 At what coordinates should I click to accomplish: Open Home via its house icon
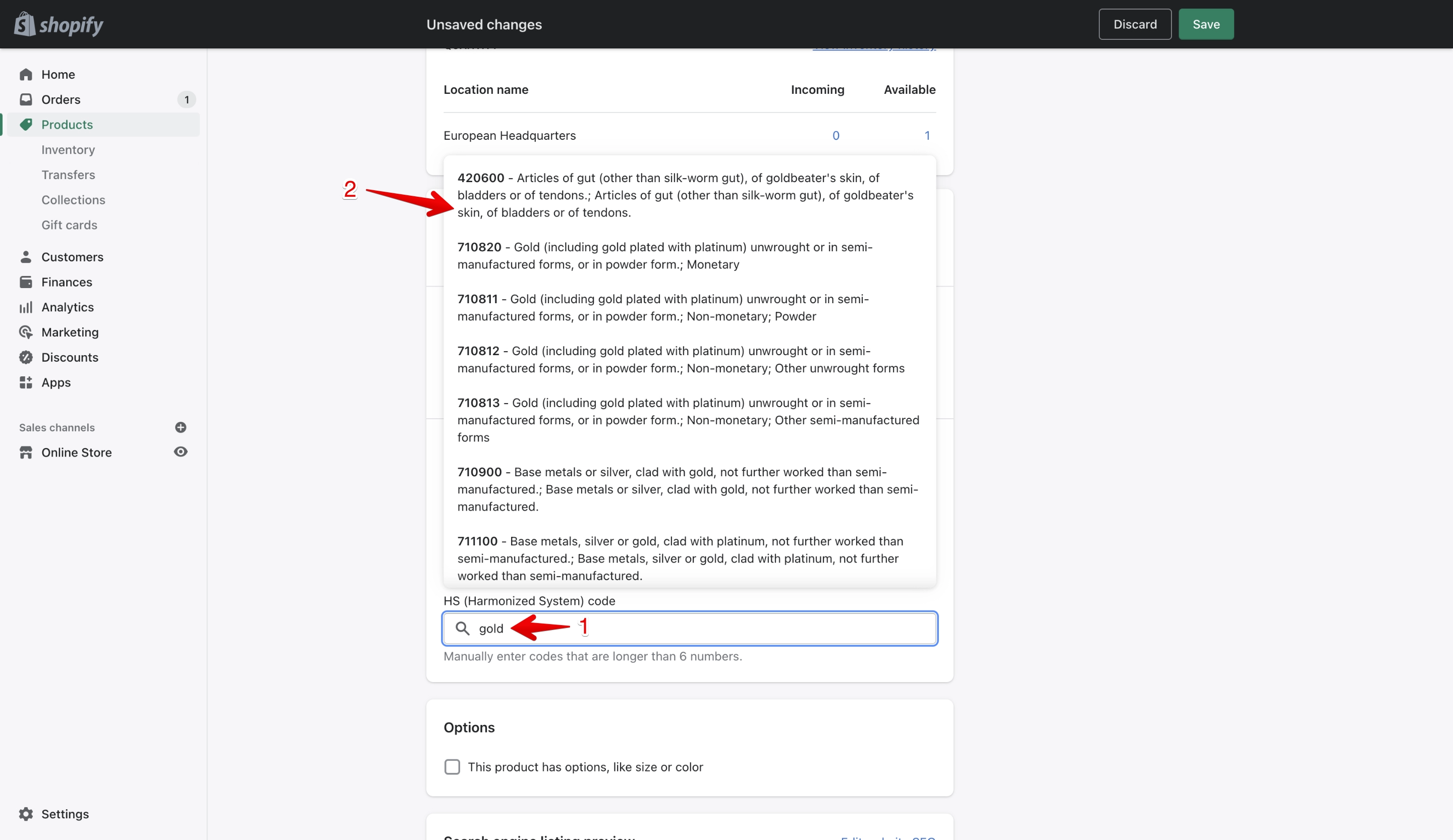coord(26,74)
